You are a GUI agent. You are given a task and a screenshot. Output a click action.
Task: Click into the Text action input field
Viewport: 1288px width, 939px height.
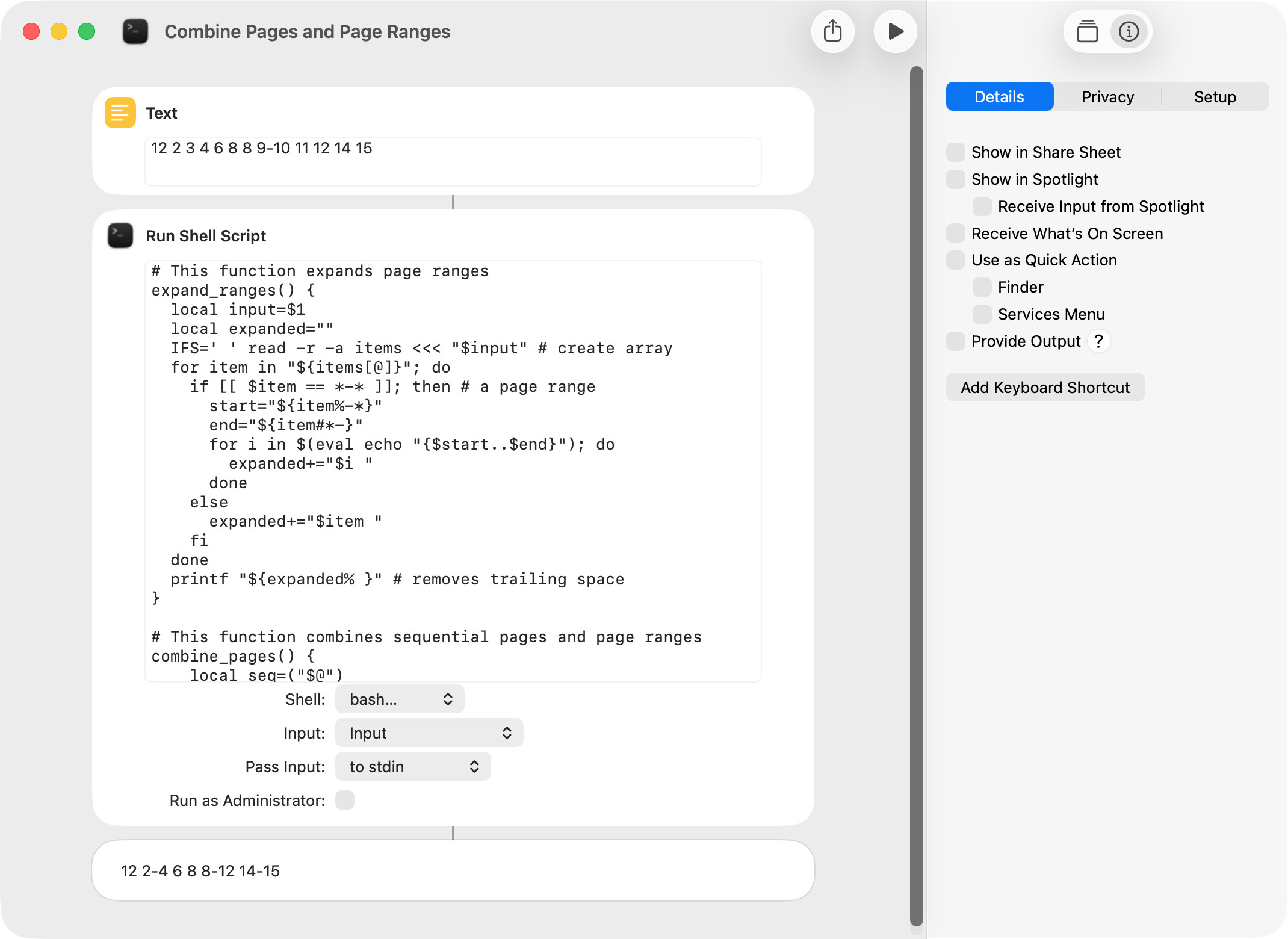pyautogui.click(x=453, y=161)
